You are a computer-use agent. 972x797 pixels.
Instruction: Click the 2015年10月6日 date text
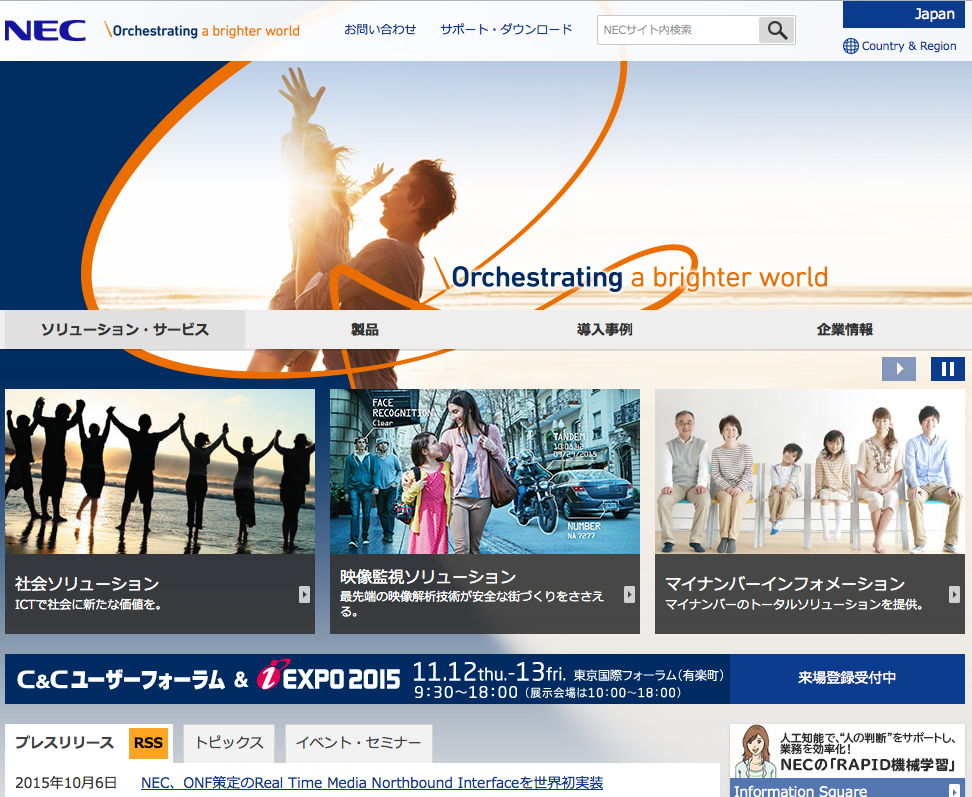click(x=66, y=783)
